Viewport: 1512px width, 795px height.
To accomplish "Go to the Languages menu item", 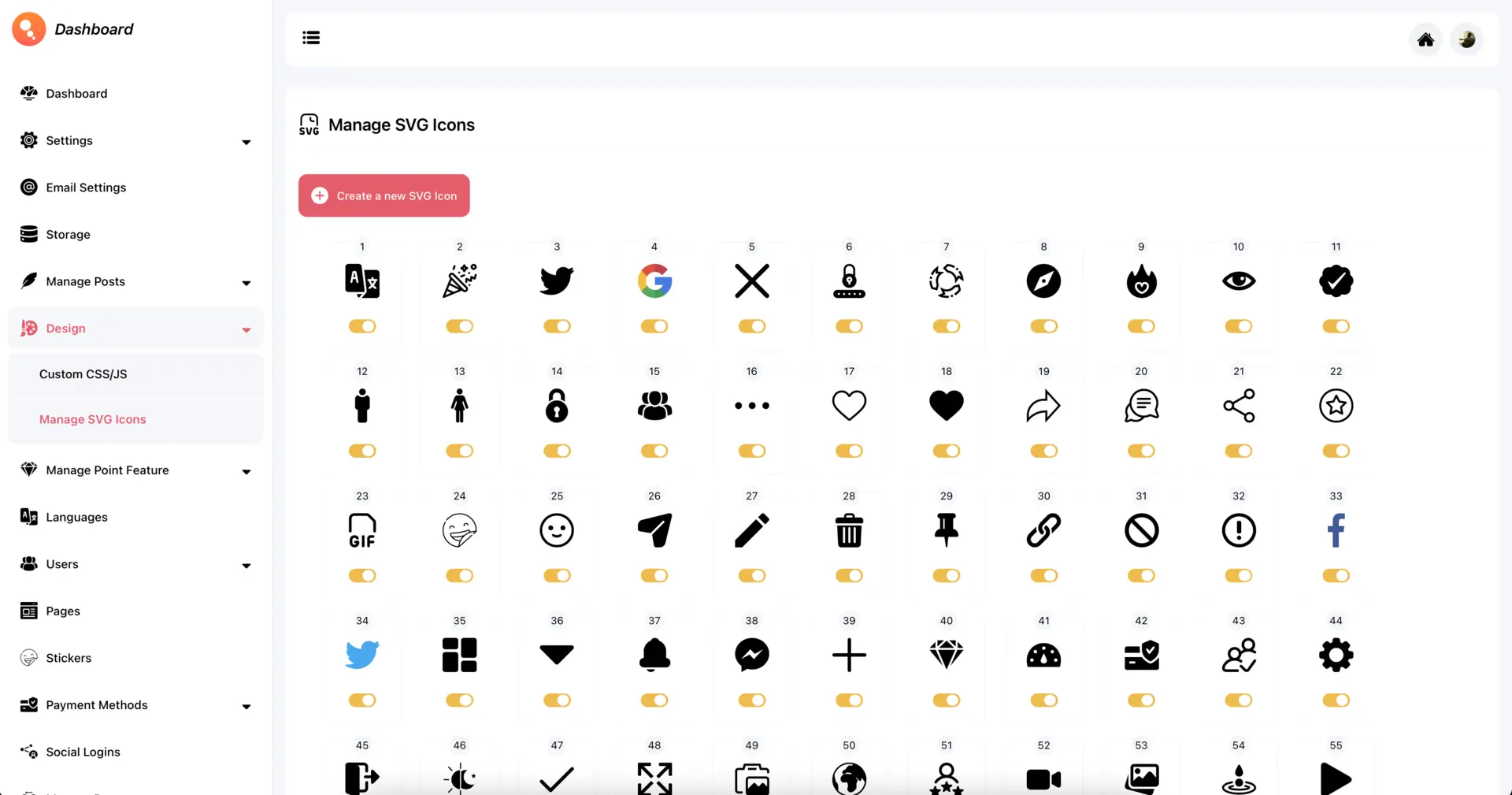I will (76, 517).
